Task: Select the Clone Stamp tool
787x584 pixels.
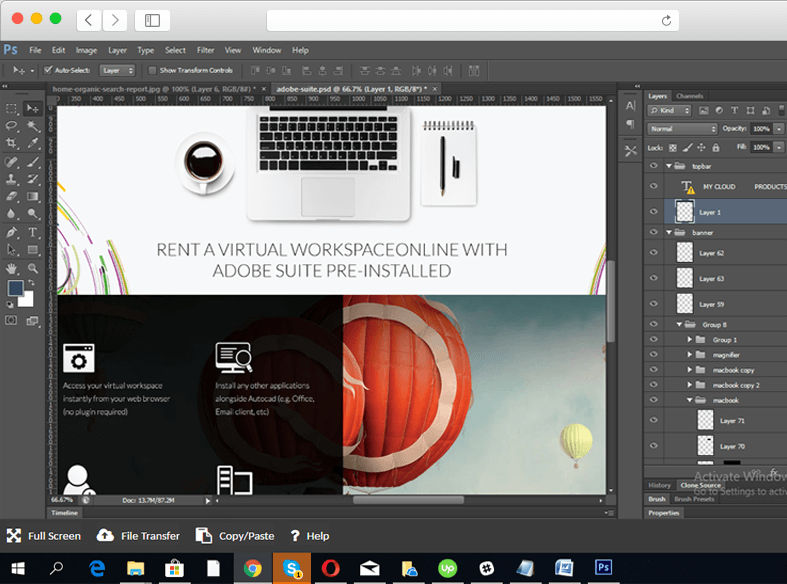Action: point(11,179)
